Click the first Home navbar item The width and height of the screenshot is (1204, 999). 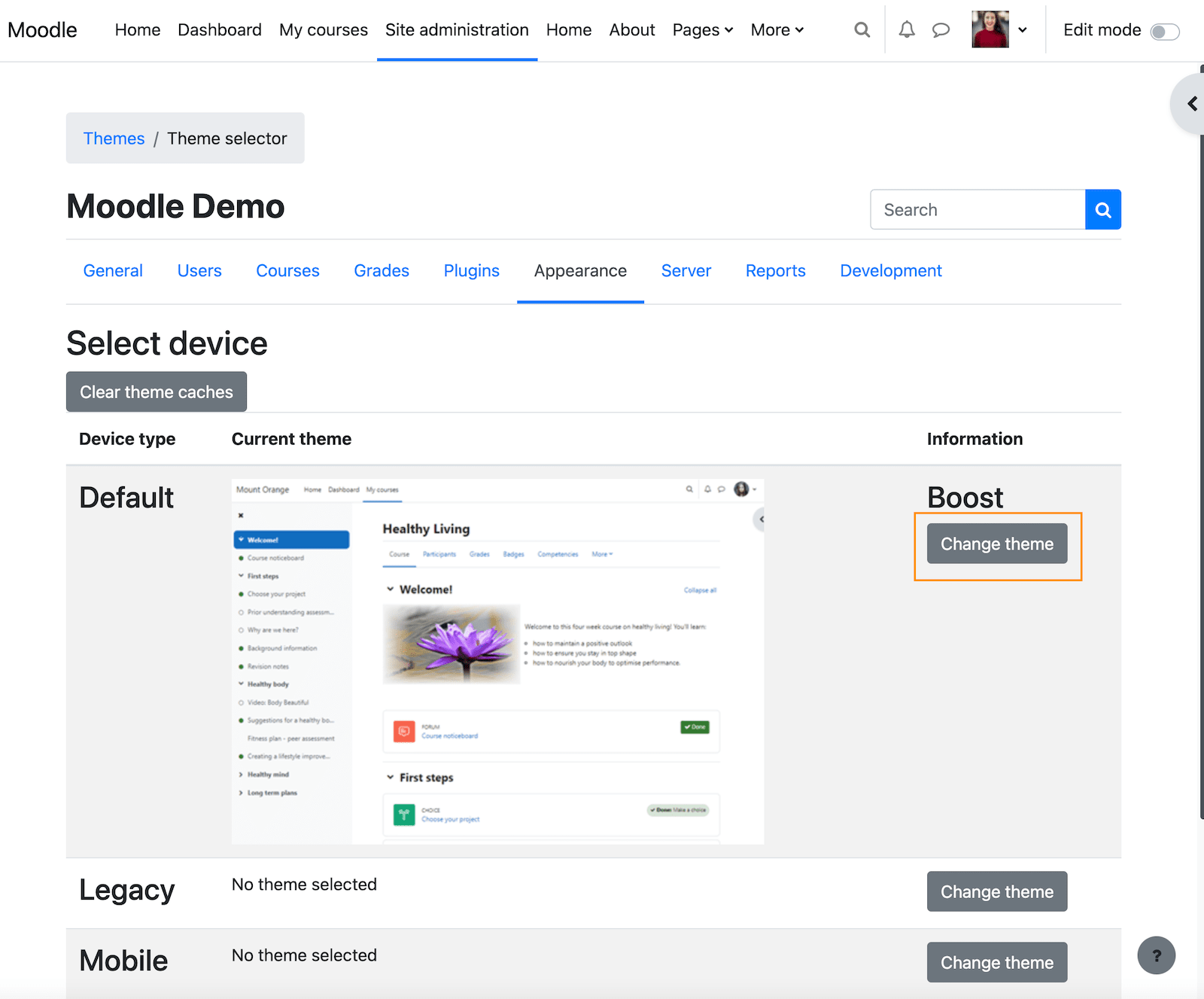tap(138, 30)
